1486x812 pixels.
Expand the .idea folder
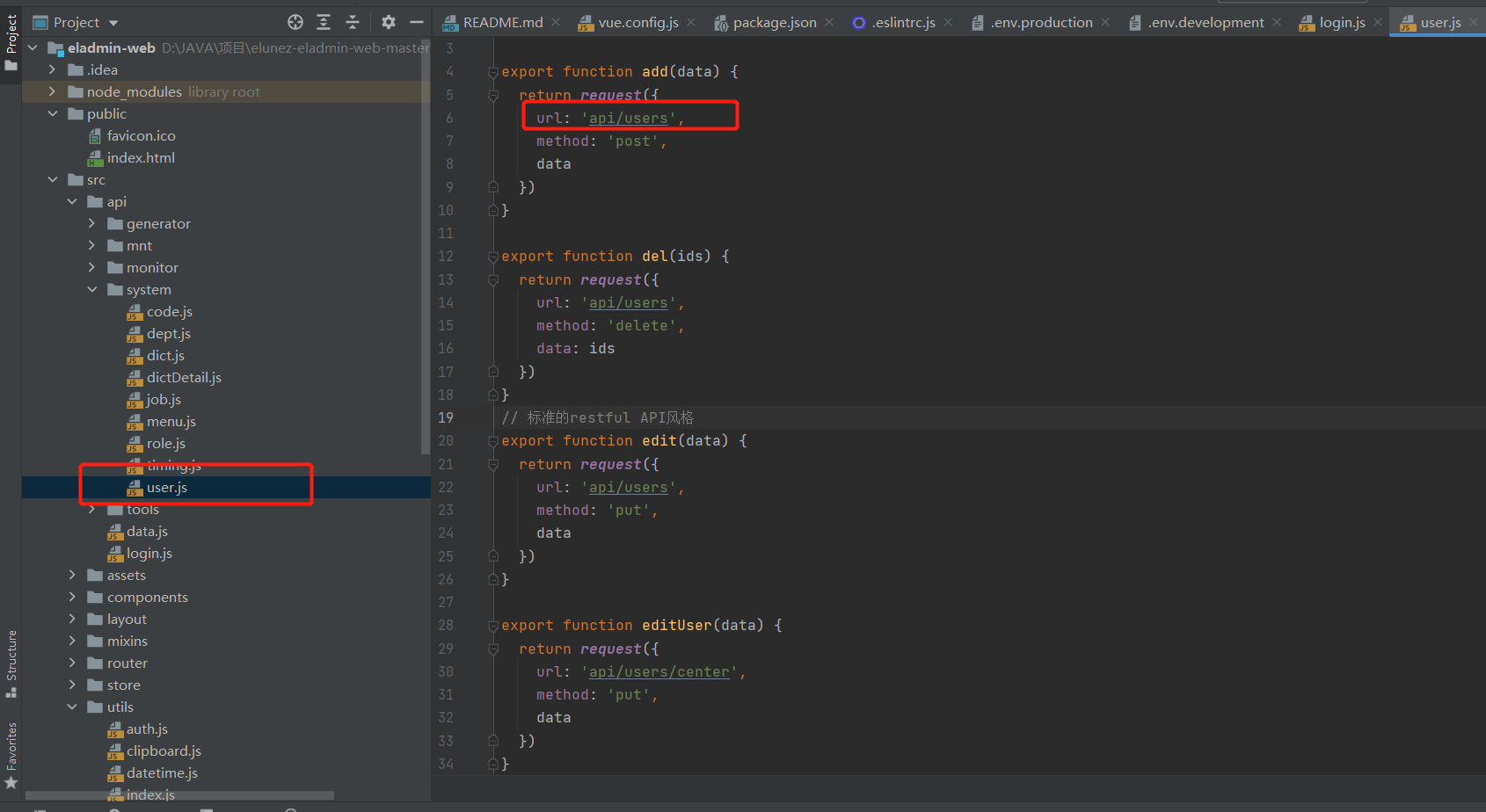(x=53, y=69)
